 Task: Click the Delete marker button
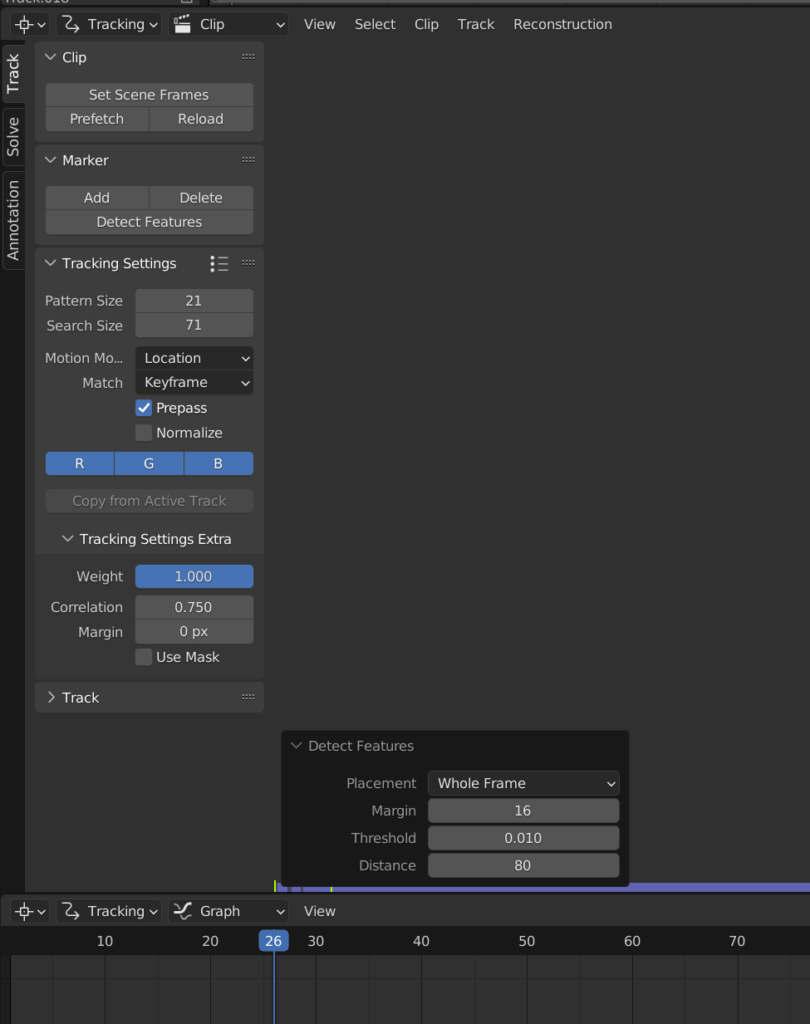coord(201,197)
